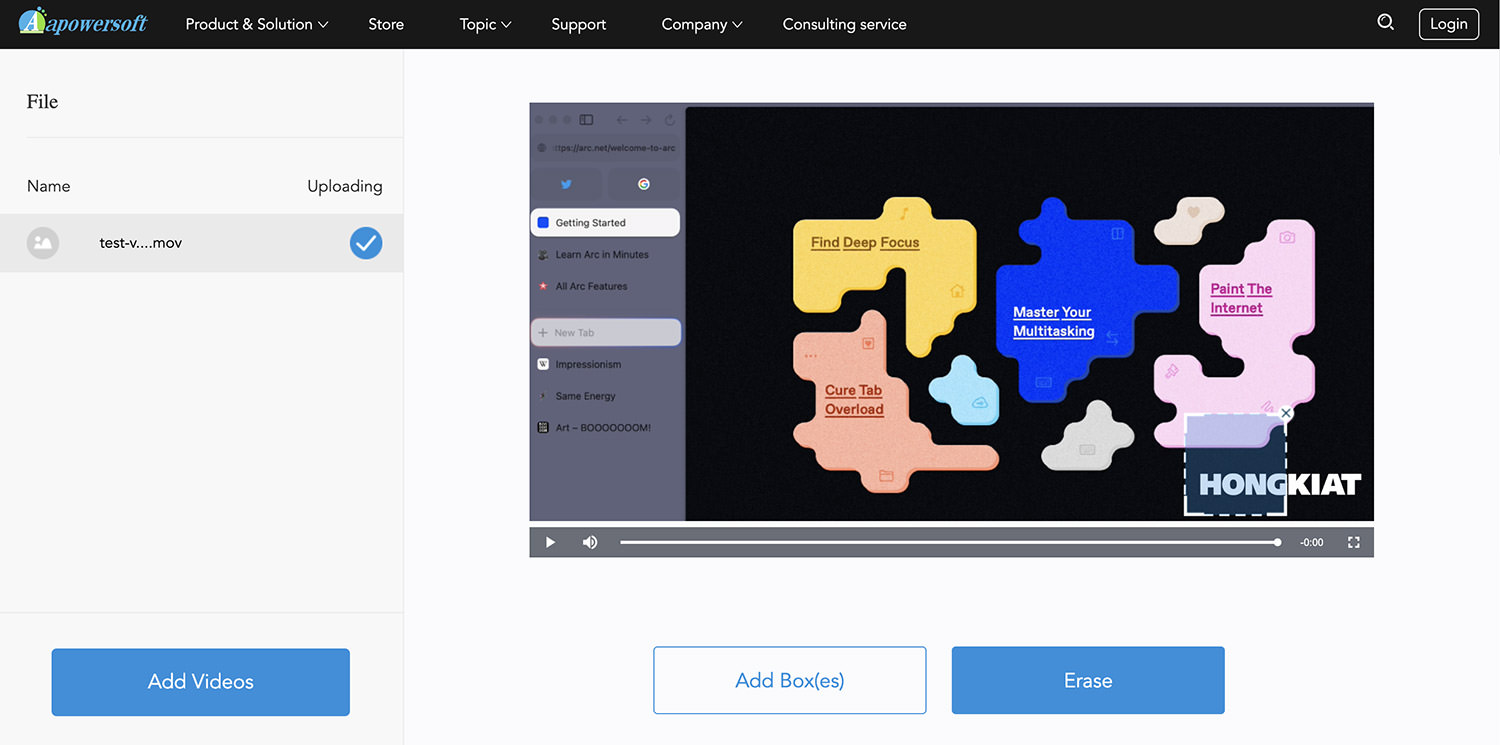Open Consulting service page

[845, 24]
